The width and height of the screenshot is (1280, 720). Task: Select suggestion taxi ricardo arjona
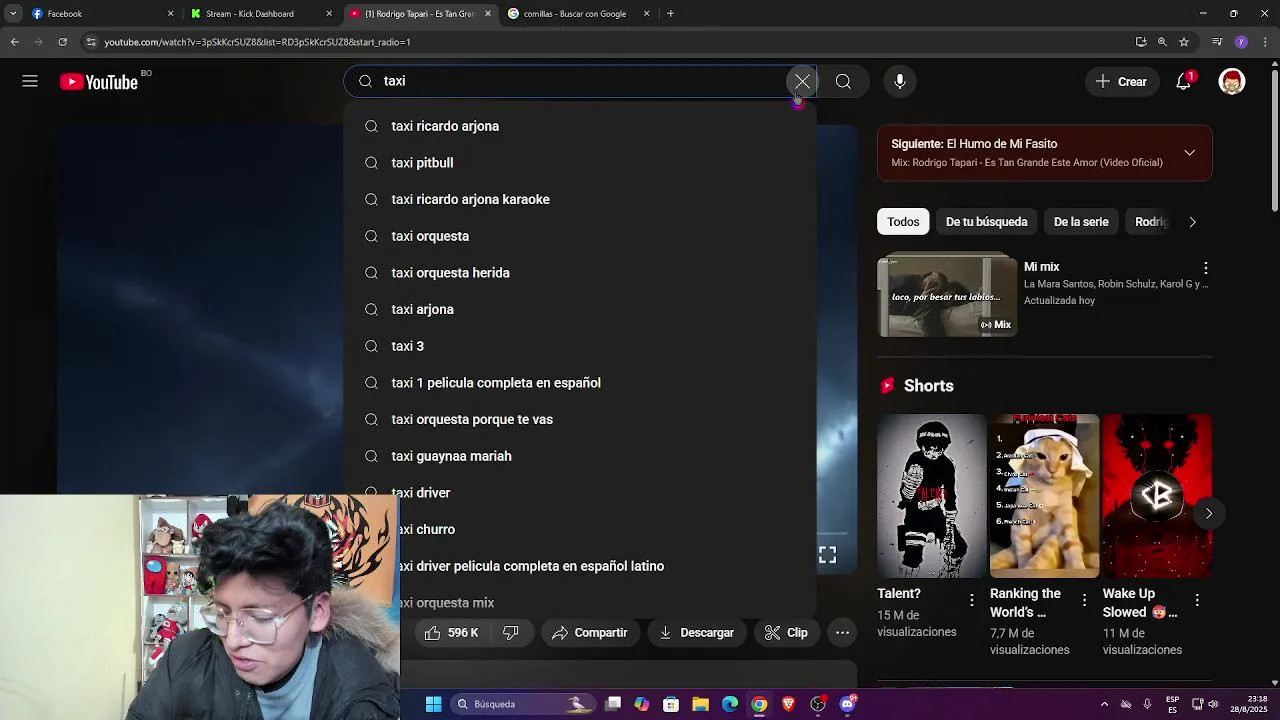[x=580, y=126]
